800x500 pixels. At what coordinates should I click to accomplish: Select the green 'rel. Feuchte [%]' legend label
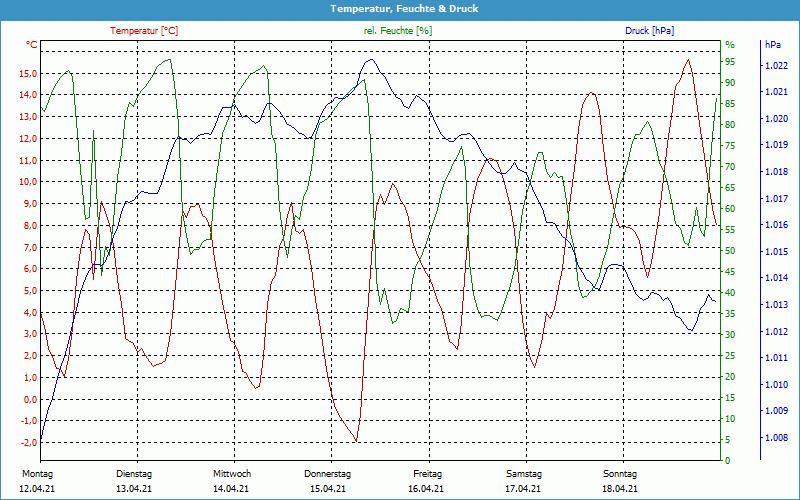(x=397, y=31)
